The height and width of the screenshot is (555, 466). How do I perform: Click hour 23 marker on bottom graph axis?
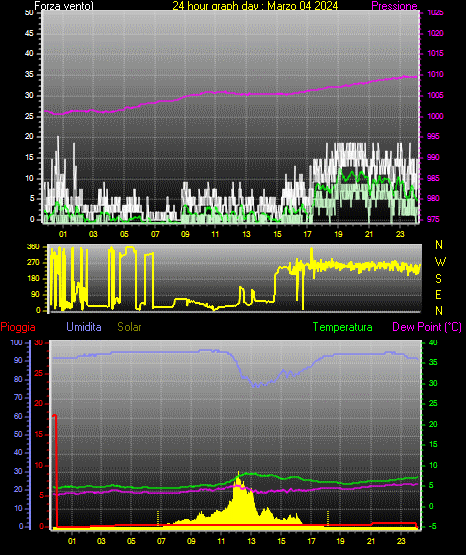(401, 541)
